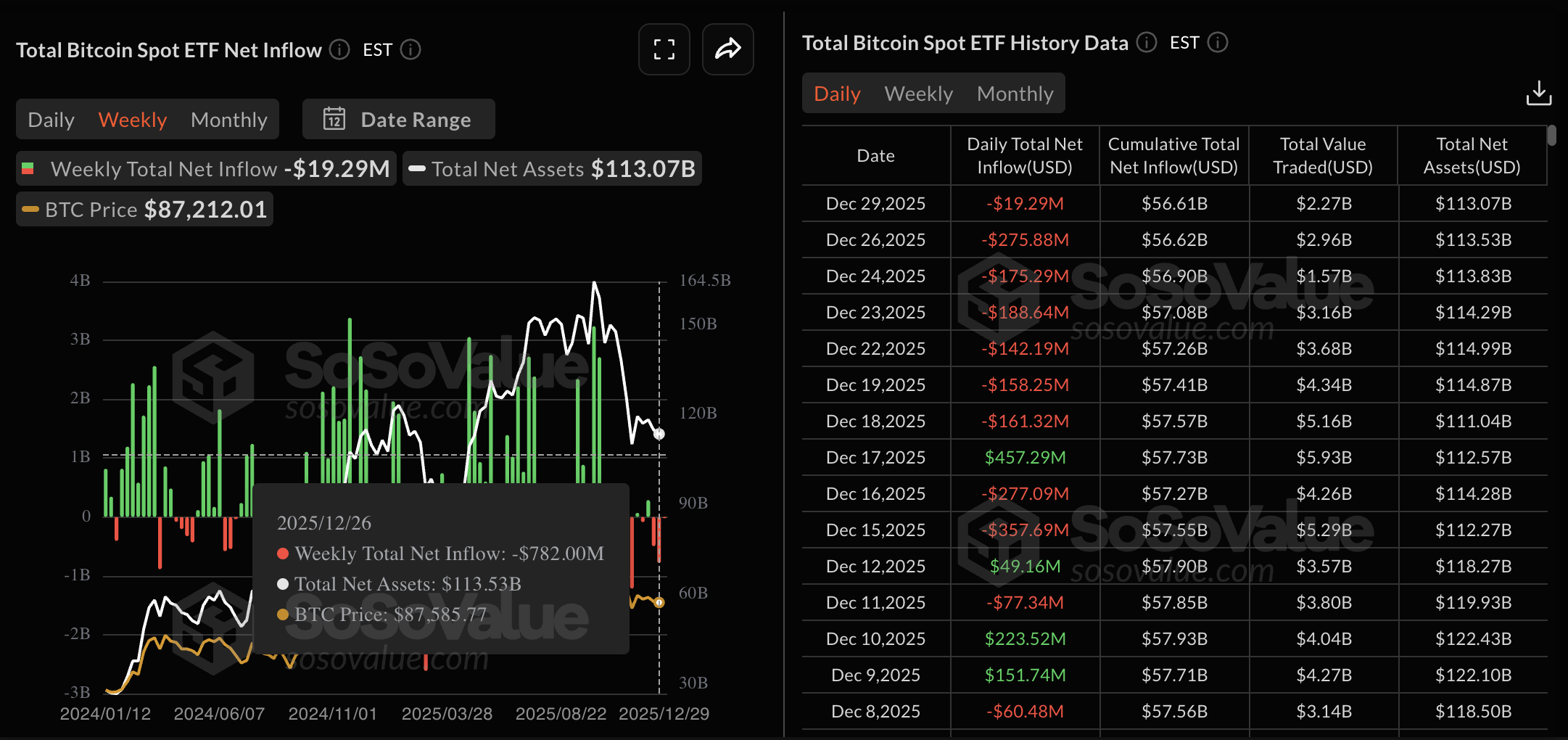Viewport: 1568px width, 740px height.
Task: Toggle the Total Net Assets legend visibility
Action: tap(552, 168)
